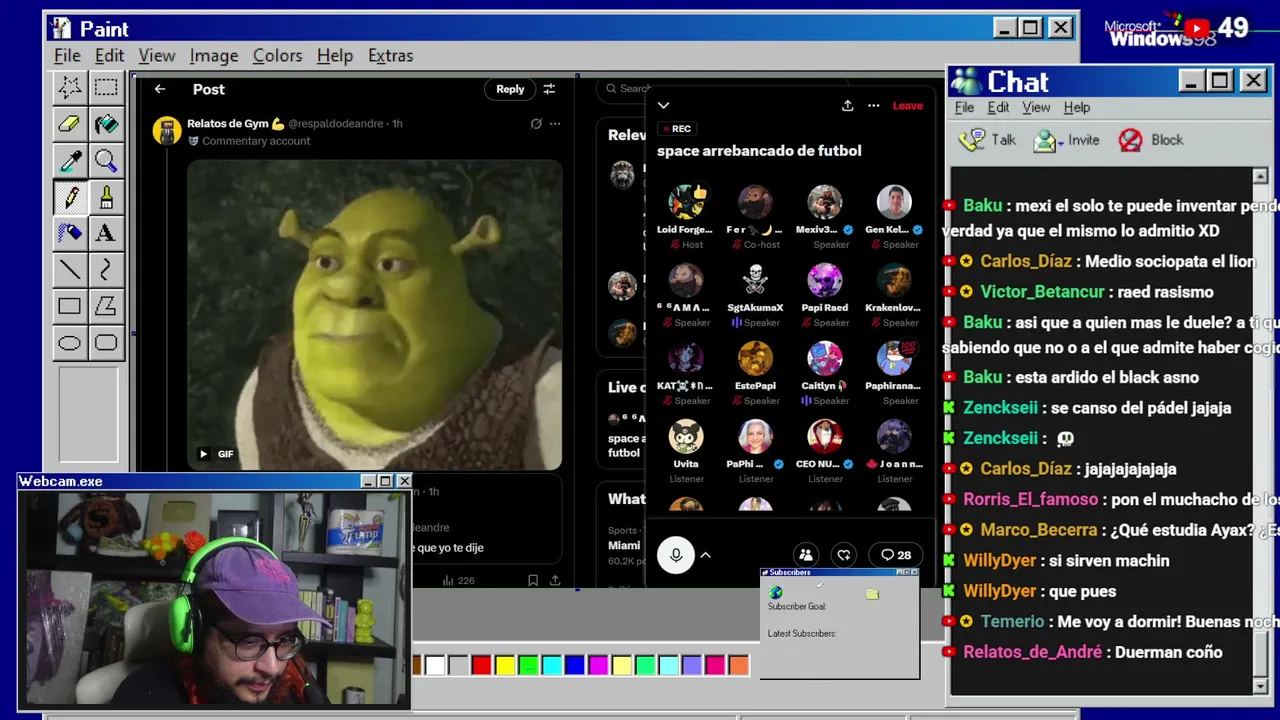The height and width of the screenshot is (720, 1280).
Task: Pick the red color swatch in Paint palette
Action: coord(482,665)
